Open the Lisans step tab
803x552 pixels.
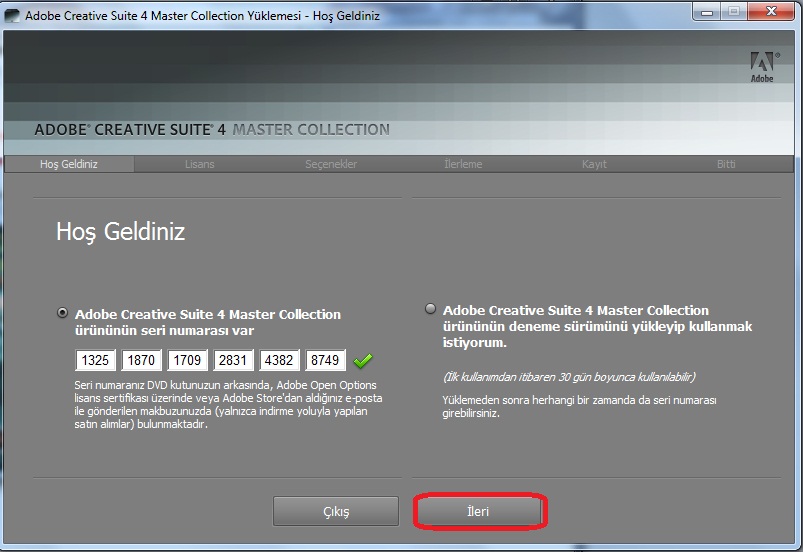200,164
